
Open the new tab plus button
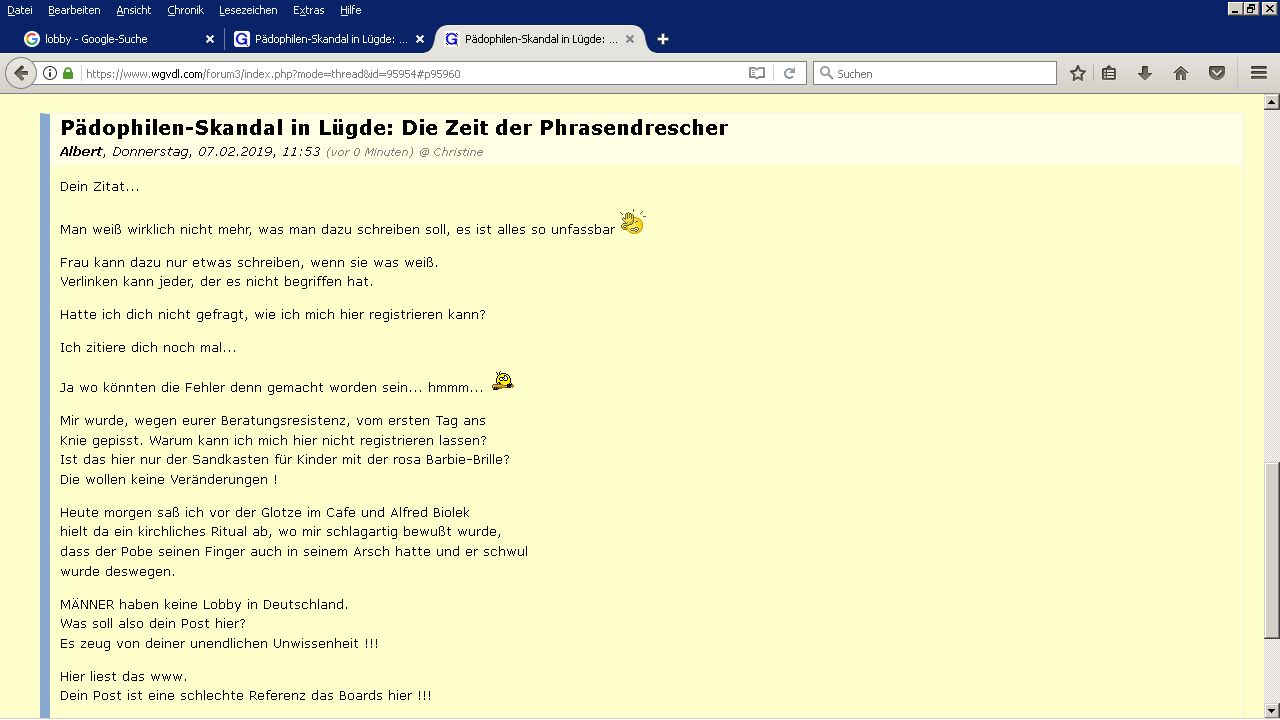(x=662, y=39)
